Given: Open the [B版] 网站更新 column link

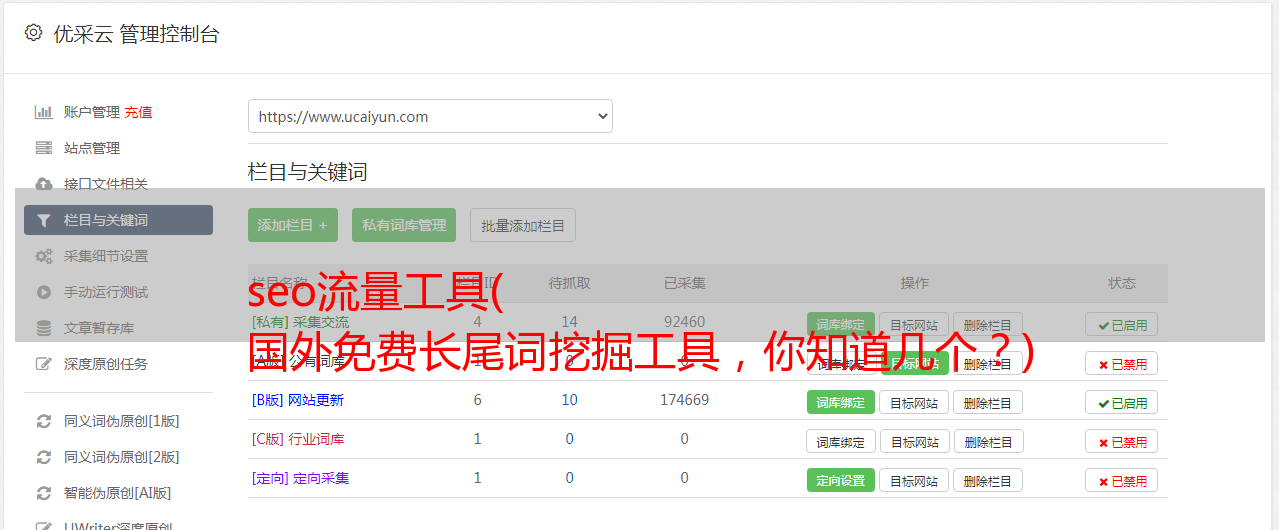Looking at the screenshot, I should point(298,400).
